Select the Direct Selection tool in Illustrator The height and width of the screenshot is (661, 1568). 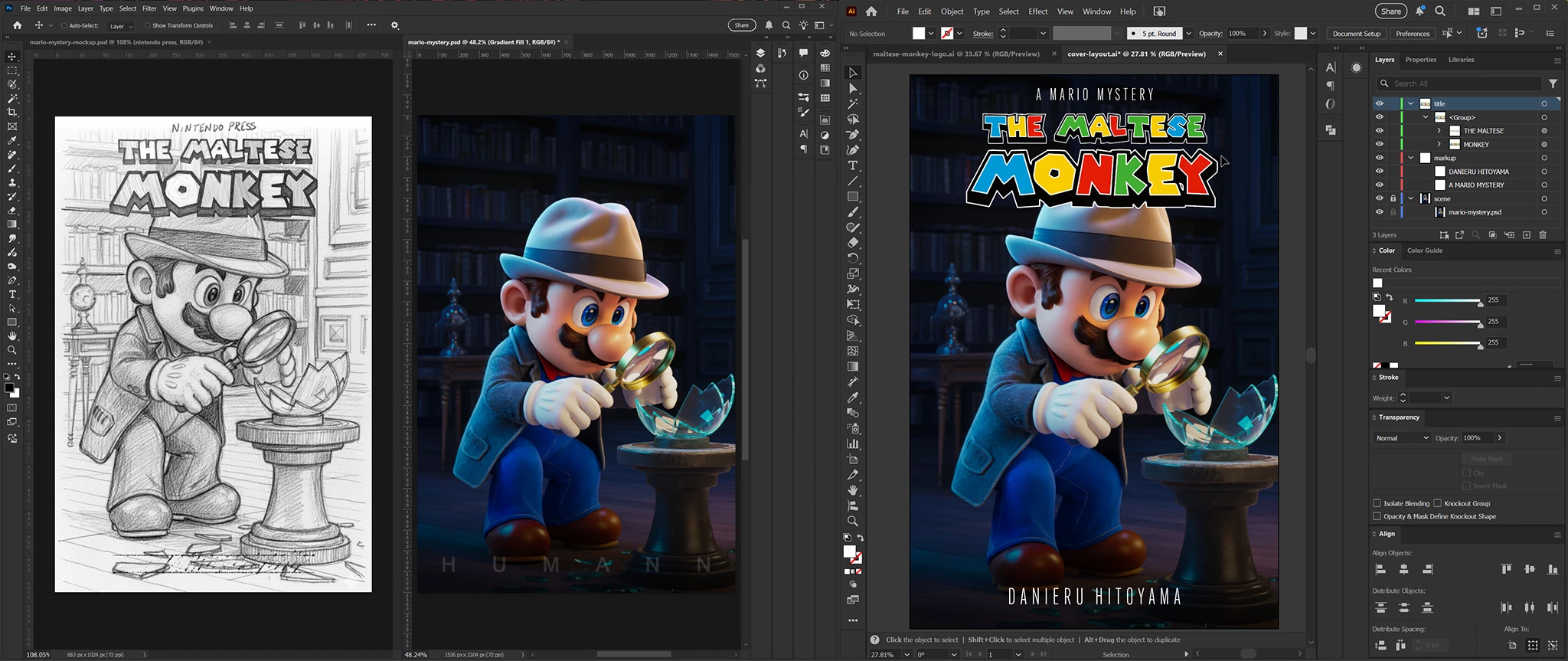point(853,89)
